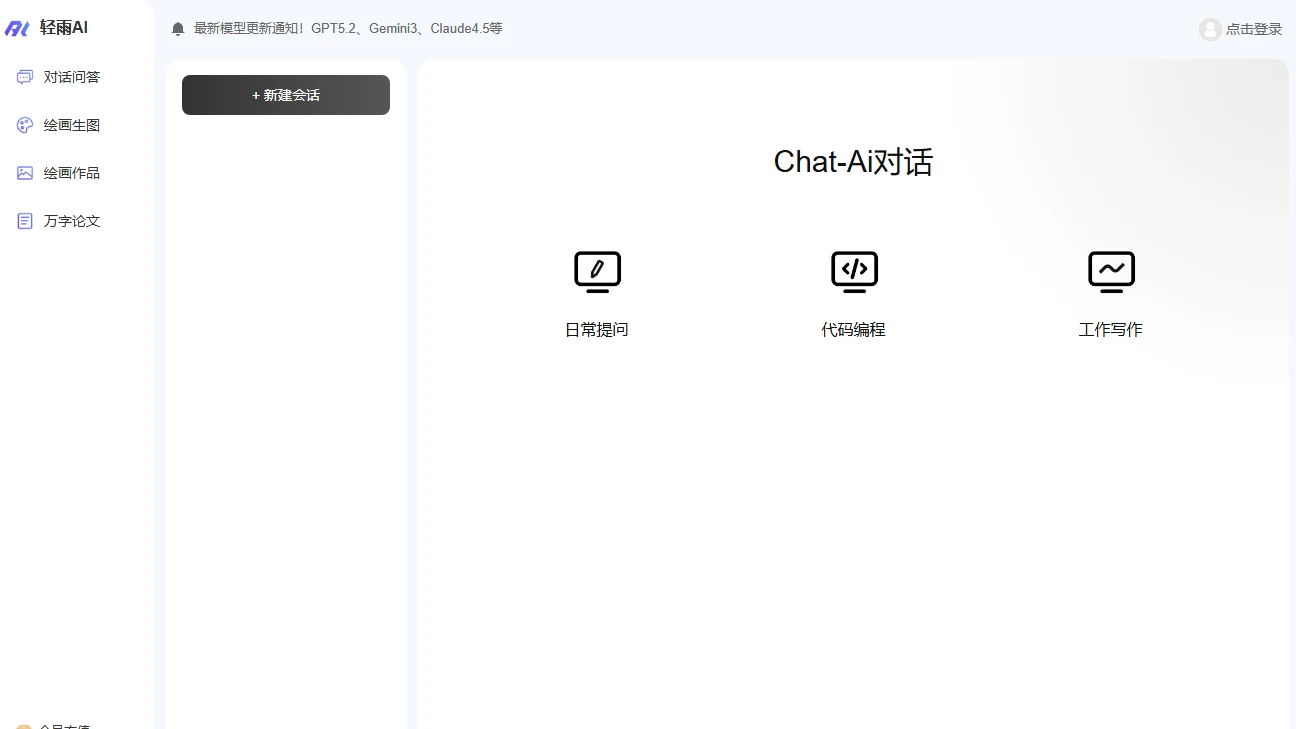Click the palette icon beside 绘画生图
The width and height of the screenshot is (1296, 729).
25,125
